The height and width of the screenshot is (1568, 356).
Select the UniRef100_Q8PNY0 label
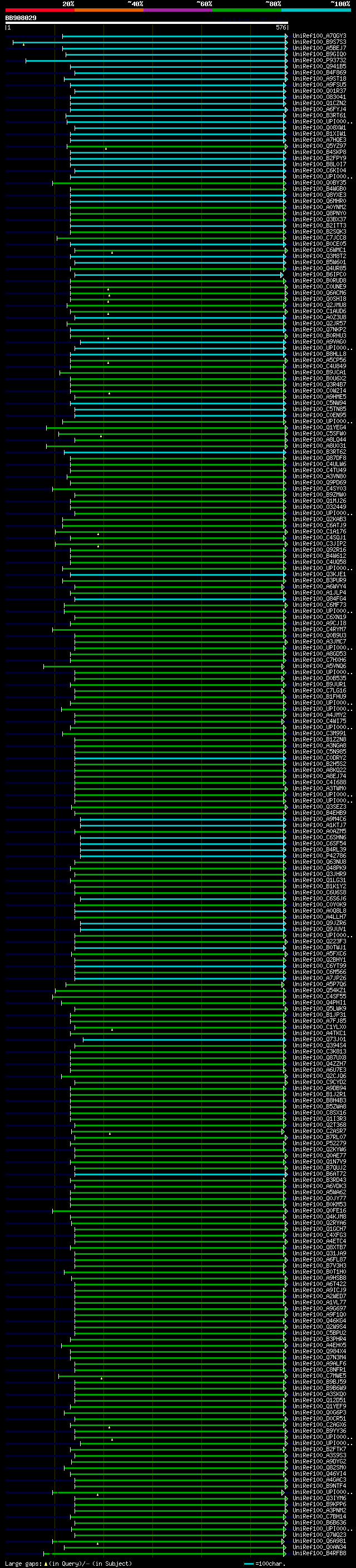(x=319, y=214)
